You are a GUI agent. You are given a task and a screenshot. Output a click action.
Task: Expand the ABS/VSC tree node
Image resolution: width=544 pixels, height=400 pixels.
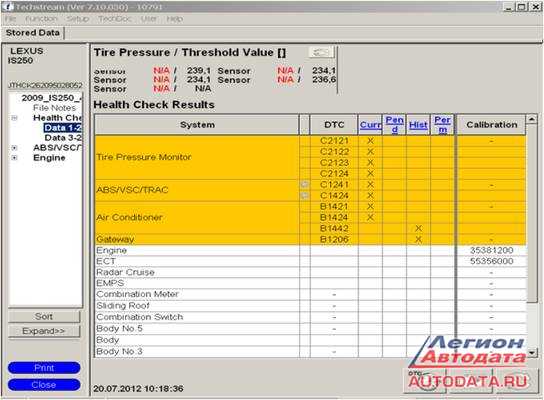coord(14,148)
